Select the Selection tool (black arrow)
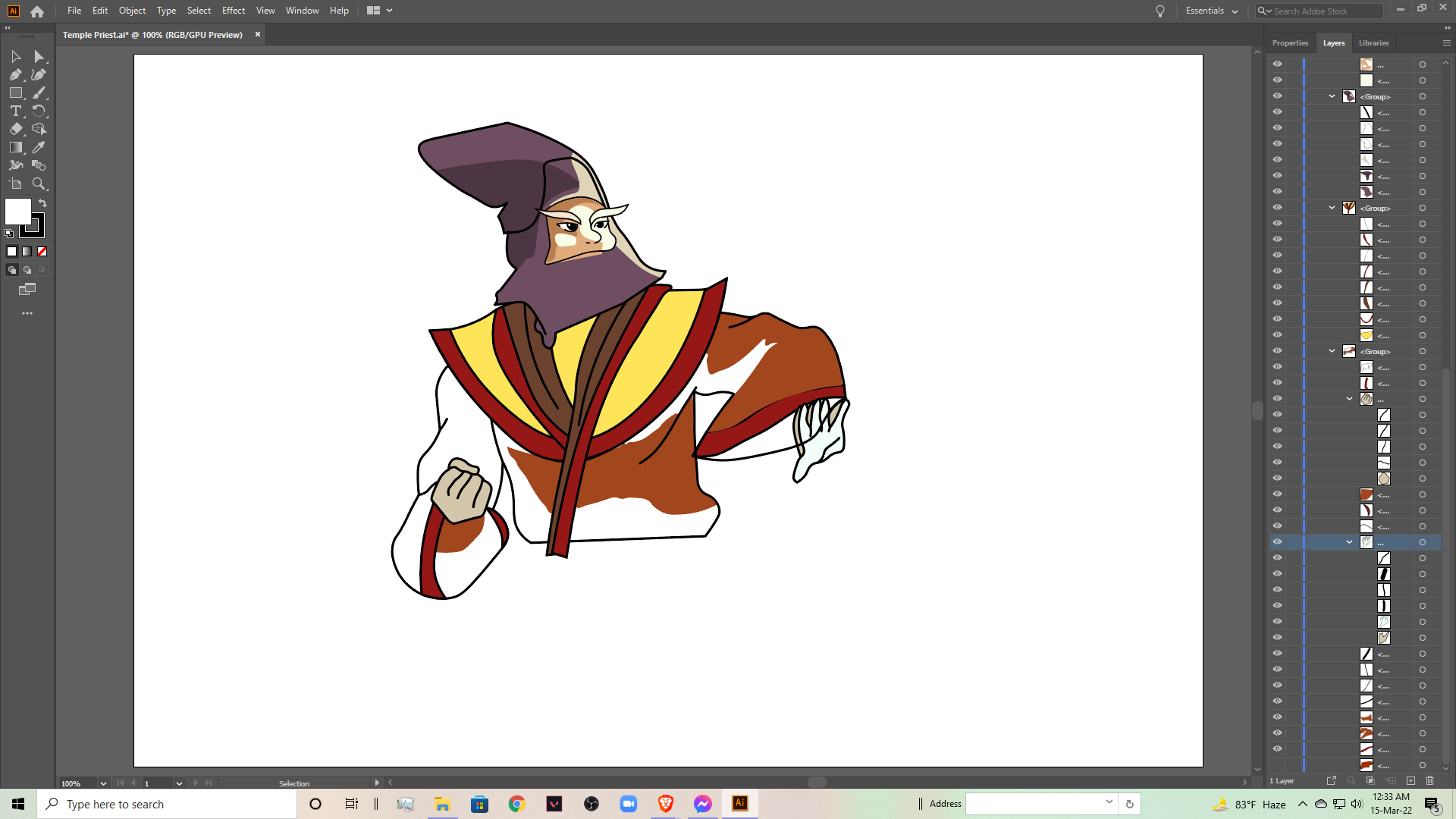 (16, 57)
